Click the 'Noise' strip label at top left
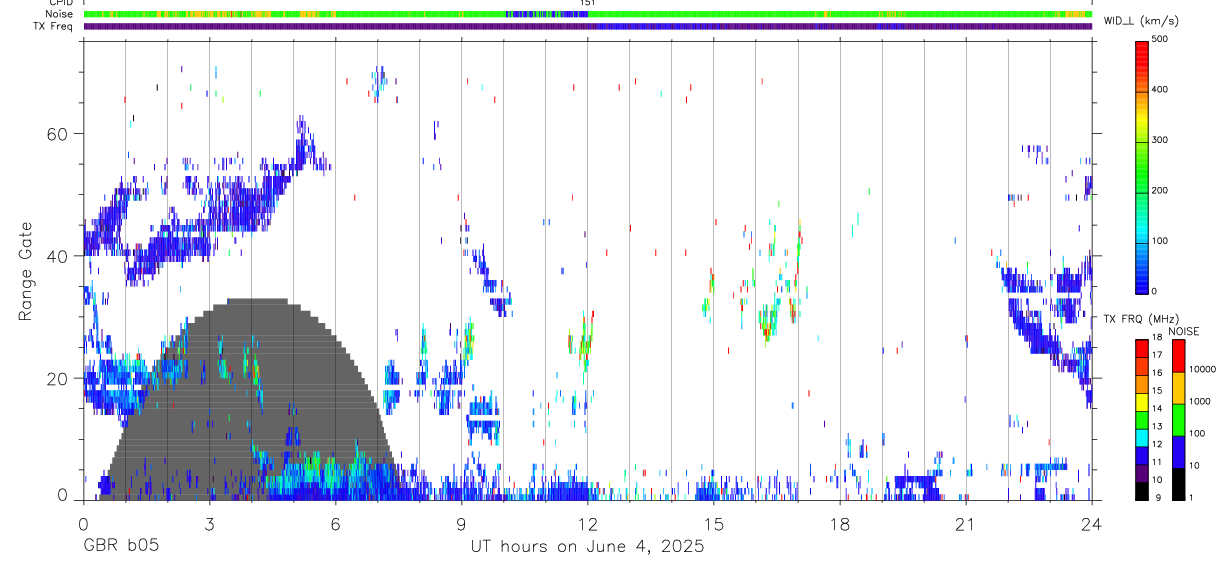 [61, 14]
